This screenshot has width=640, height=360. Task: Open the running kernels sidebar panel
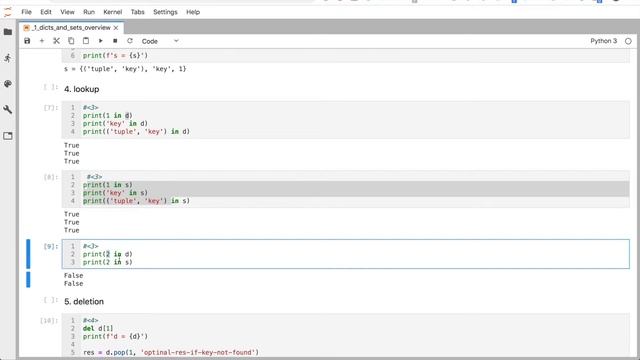point(8,58)
